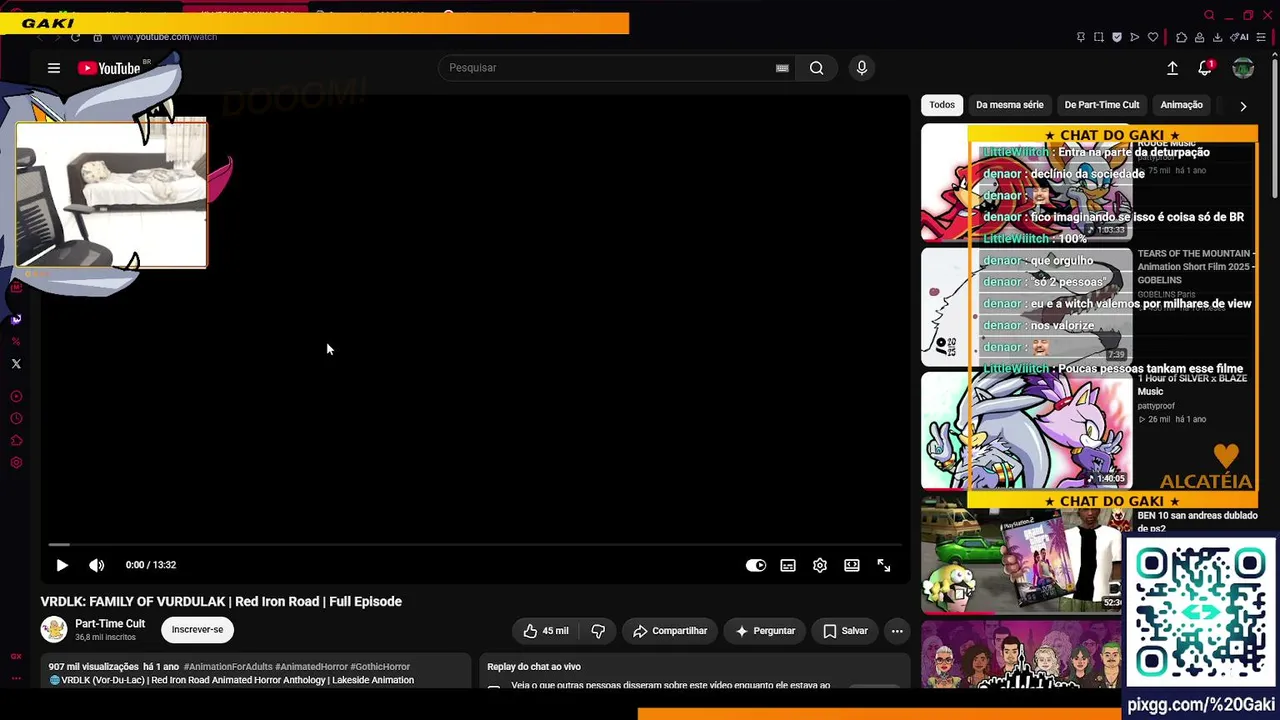The image size is (1280, 720).
Task: Dislike the video
Action: 598,631
